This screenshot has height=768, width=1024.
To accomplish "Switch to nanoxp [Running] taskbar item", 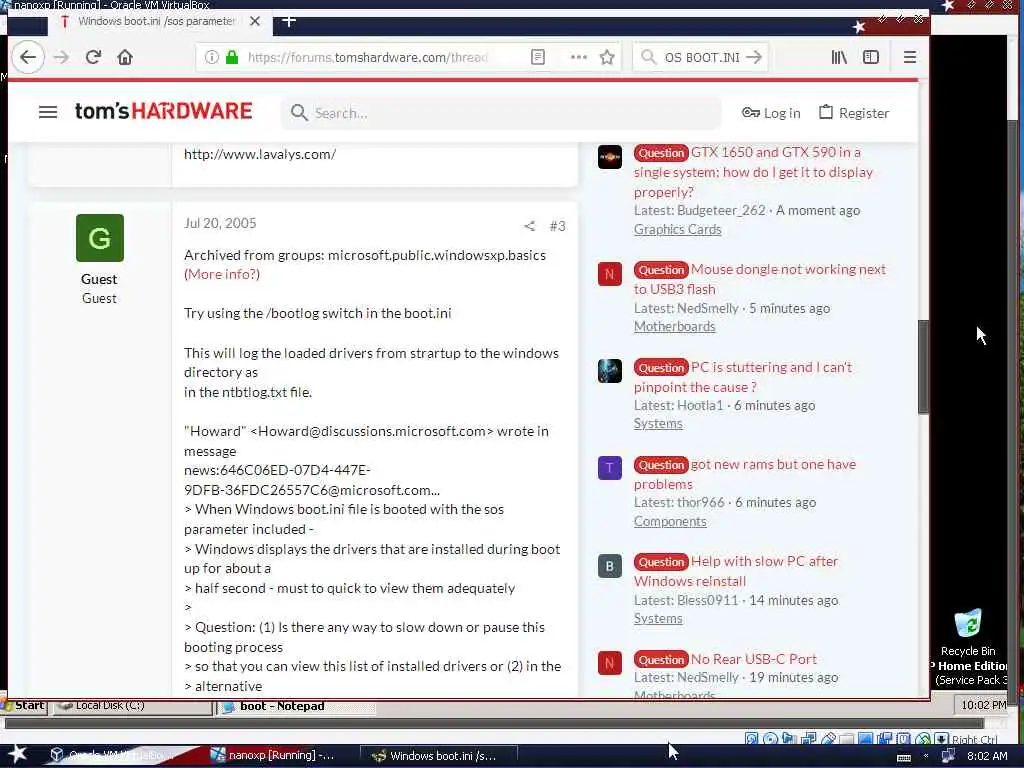I will pyautogui.click(x=273, y=755).
